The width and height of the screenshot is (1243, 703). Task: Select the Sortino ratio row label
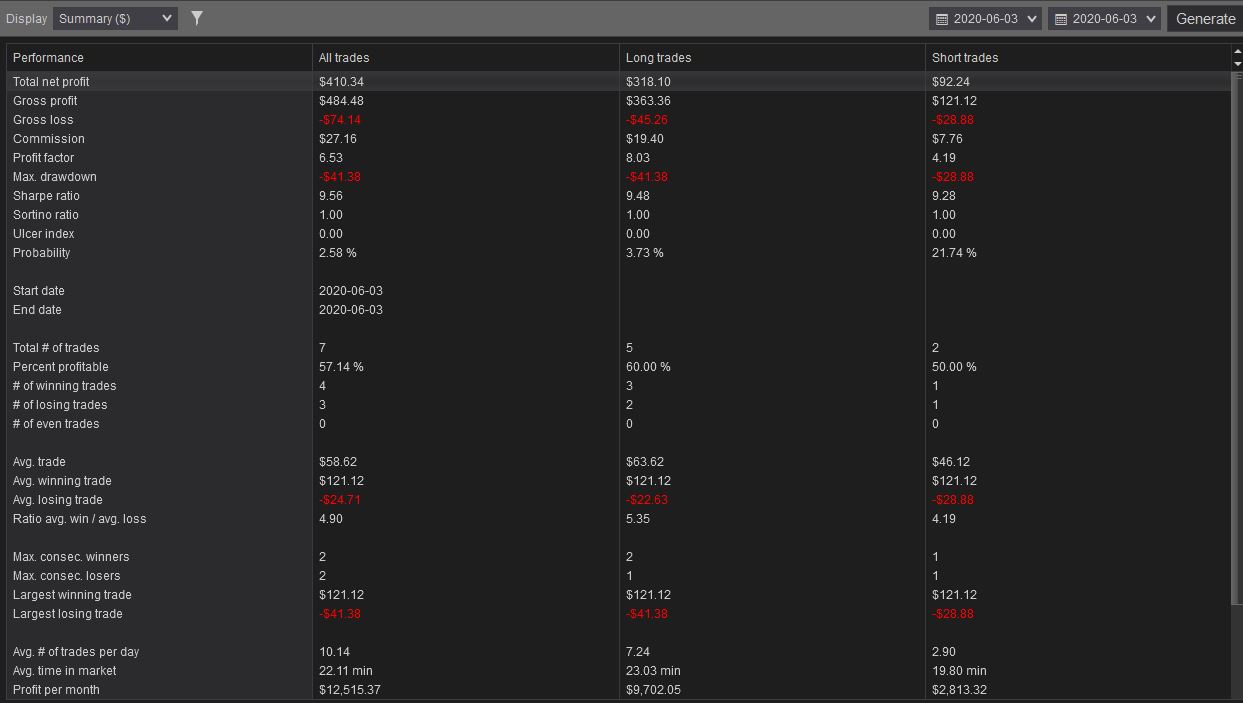point(46,215)
